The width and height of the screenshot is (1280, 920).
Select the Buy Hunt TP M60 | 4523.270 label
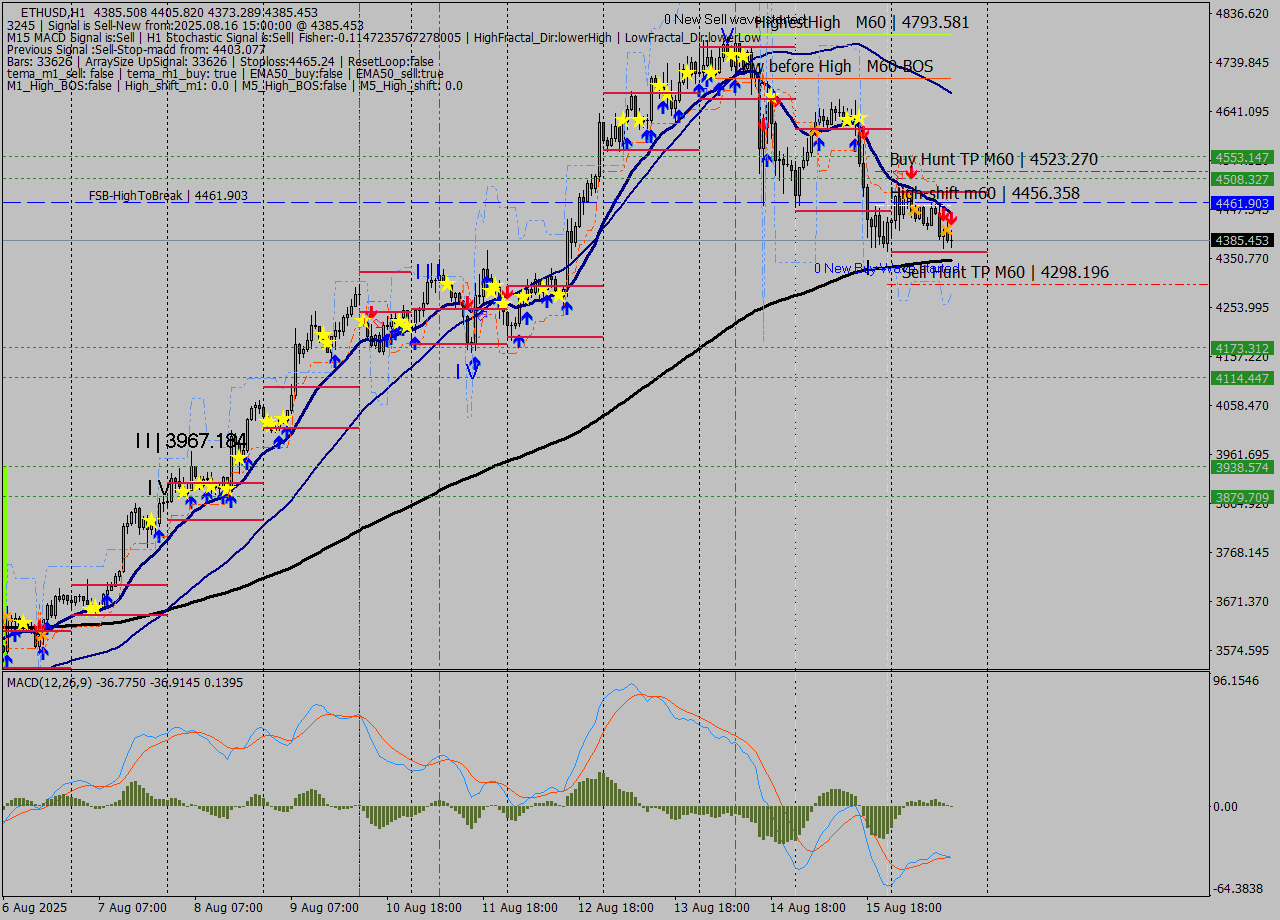993,159
